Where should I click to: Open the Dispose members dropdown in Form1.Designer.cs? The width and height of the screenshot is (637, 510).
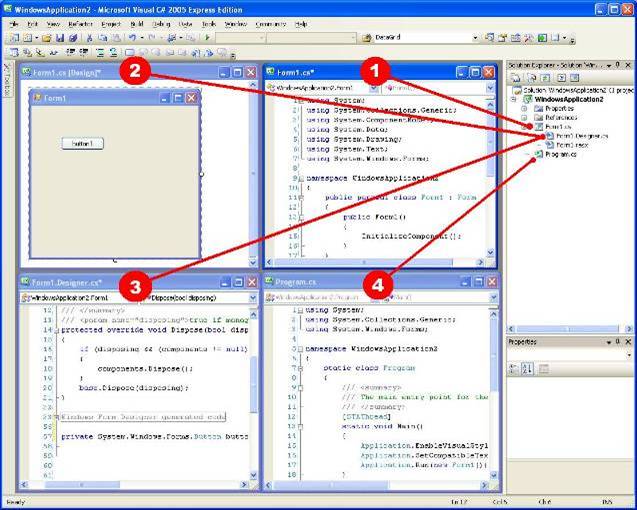pos(252,298)
